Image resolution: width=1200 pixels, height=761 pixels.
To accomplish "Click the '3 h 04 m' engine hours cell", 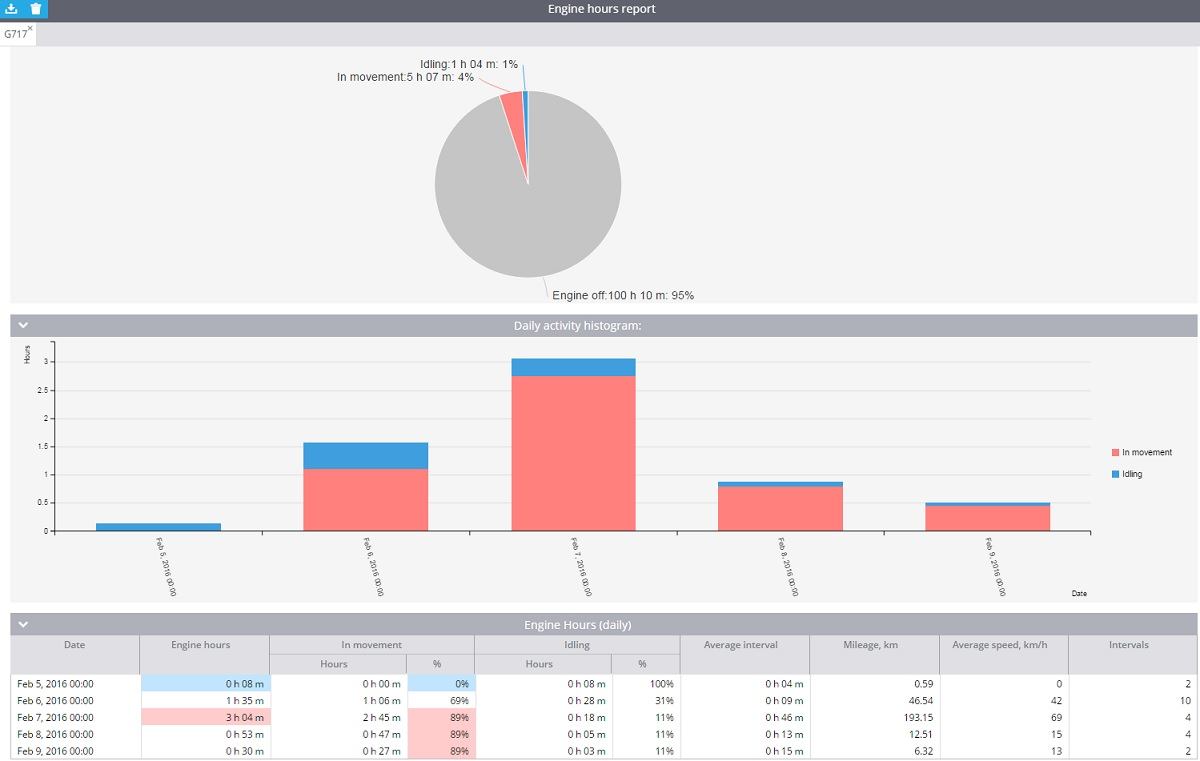I will [205, 717].
